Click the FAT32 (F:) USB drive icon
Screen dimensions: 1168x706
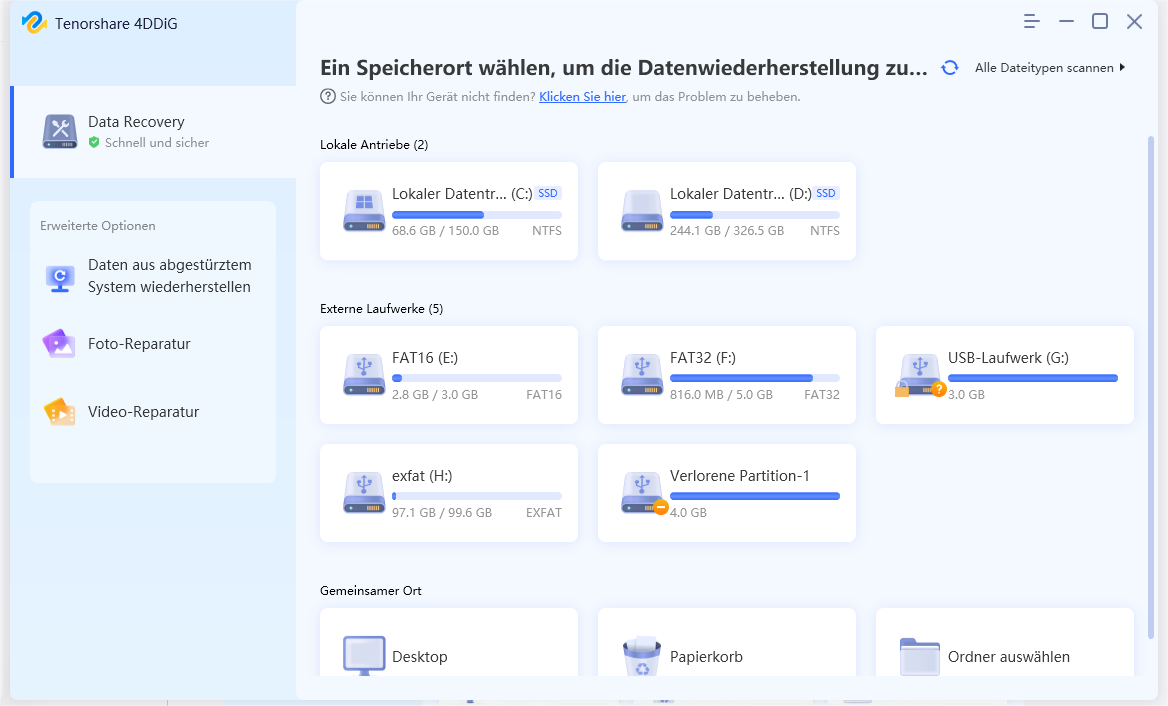point(642,375)
